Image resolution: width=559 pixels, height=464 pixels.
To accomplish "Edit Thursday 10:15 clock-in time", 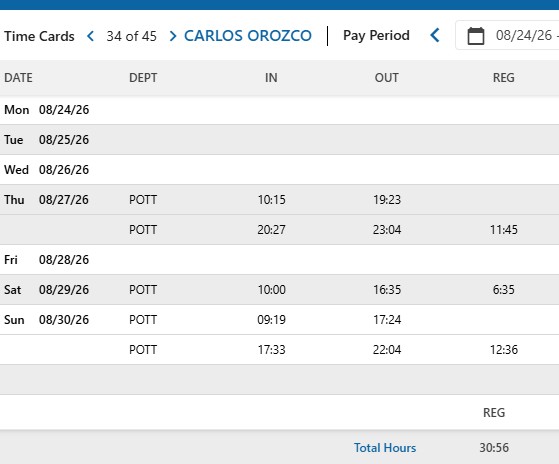I will pyautogui.click(x=272, y=200).
